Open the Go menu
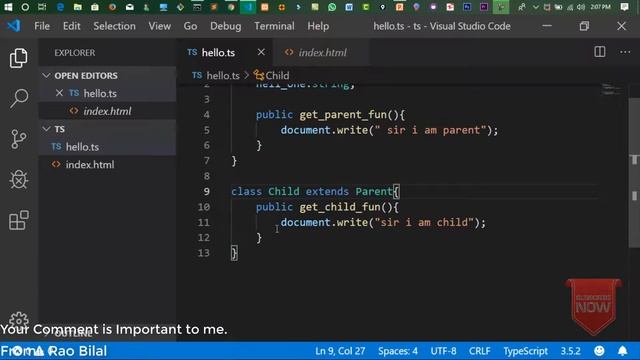Screen dimensions: 640x360 pyautogui.click(x=190, y=26)
